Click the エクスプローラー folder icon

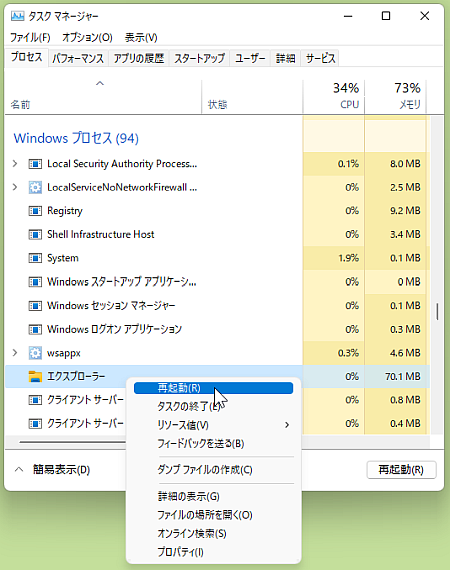(x=35, y=376)
